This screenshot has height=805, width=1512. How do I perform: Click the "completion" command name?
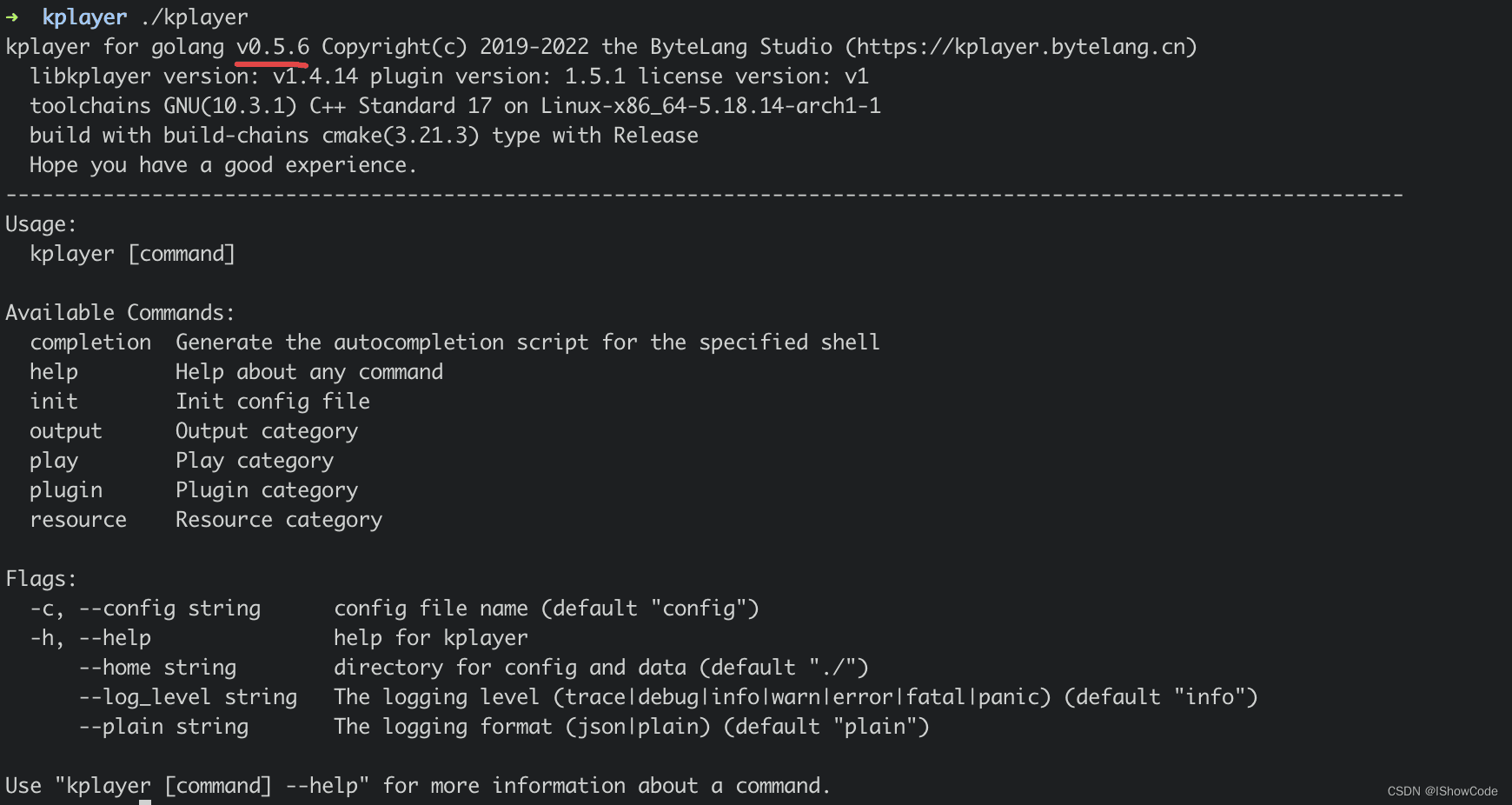pyautogui.click(x=90, y=343)
